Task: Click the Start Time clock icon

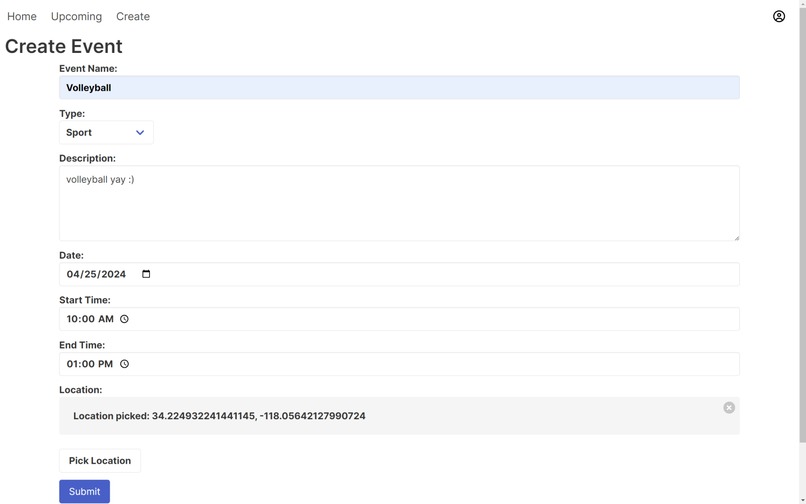Action: pos(124,319)
